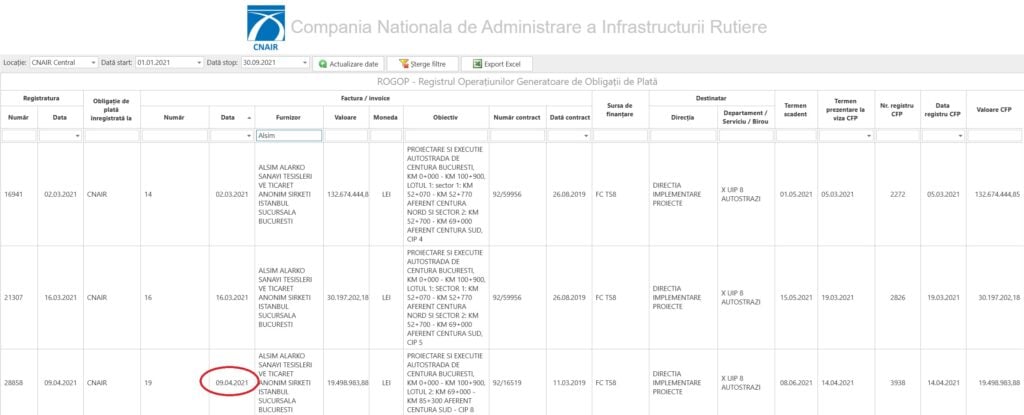This screenshot has width=1024, height=415.
Task: Expand the Dată start date picker
Action: [199, 62]
